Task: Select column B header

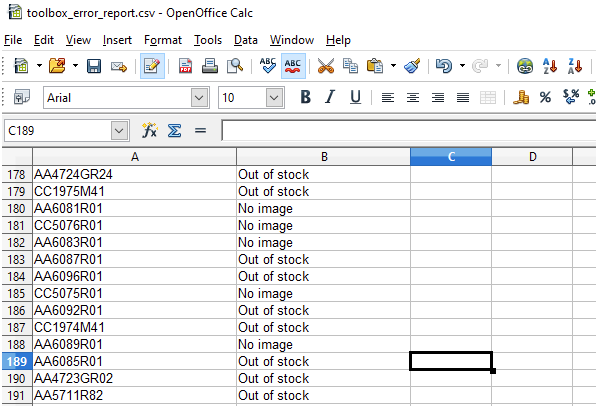Action: point(324,157)
